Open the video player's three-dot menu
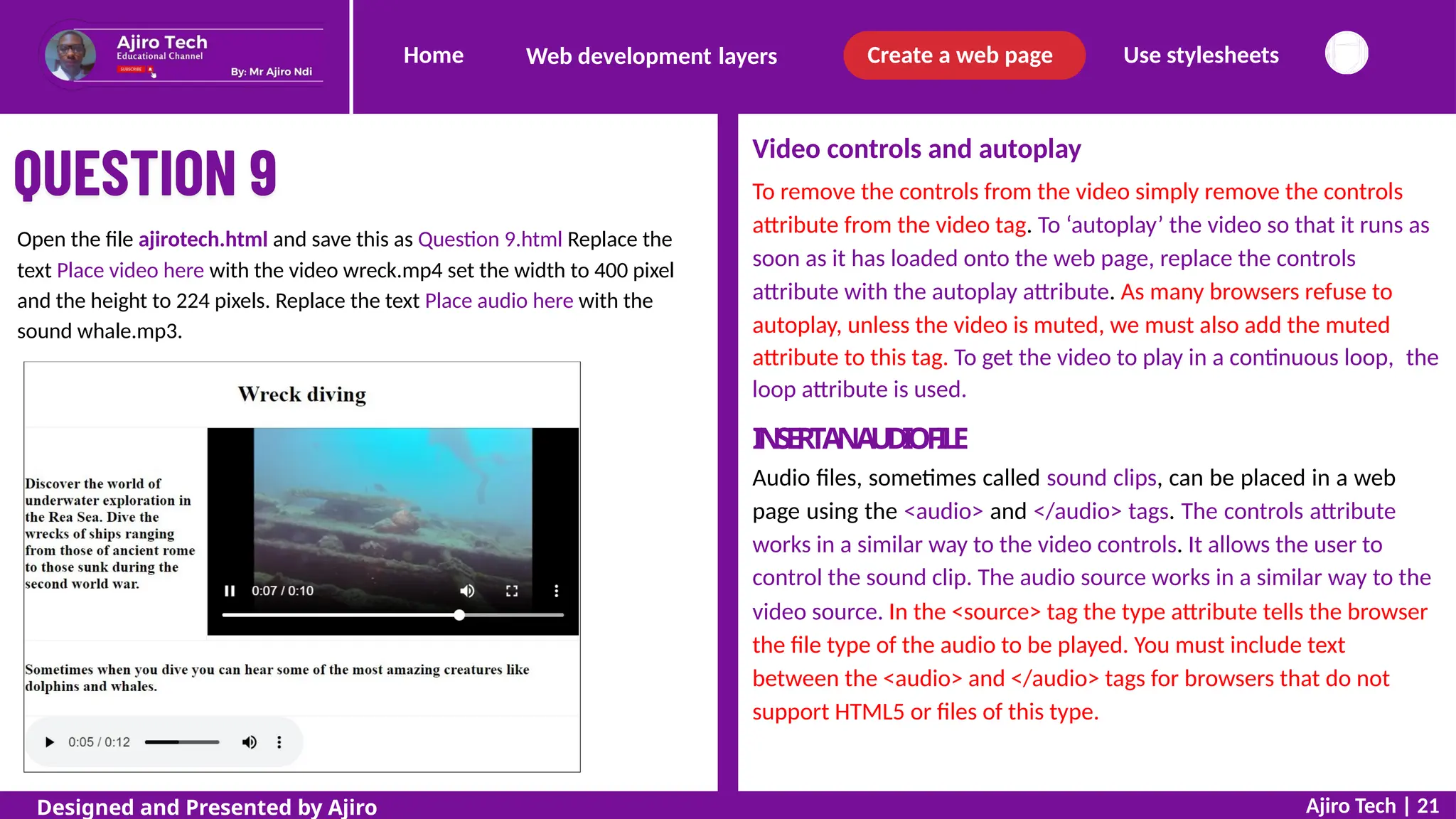 (556, 591)
